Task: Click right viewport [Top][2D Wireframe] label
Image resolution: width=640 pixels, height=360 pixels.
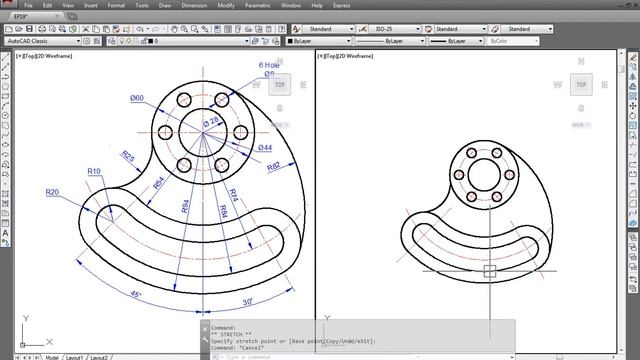Action: [345, 56]
